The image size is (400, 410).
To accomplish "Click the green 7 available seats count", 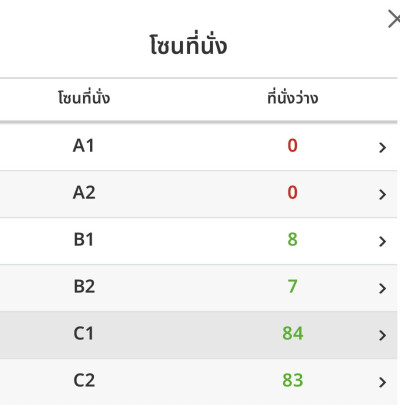I will pos(292,287).
